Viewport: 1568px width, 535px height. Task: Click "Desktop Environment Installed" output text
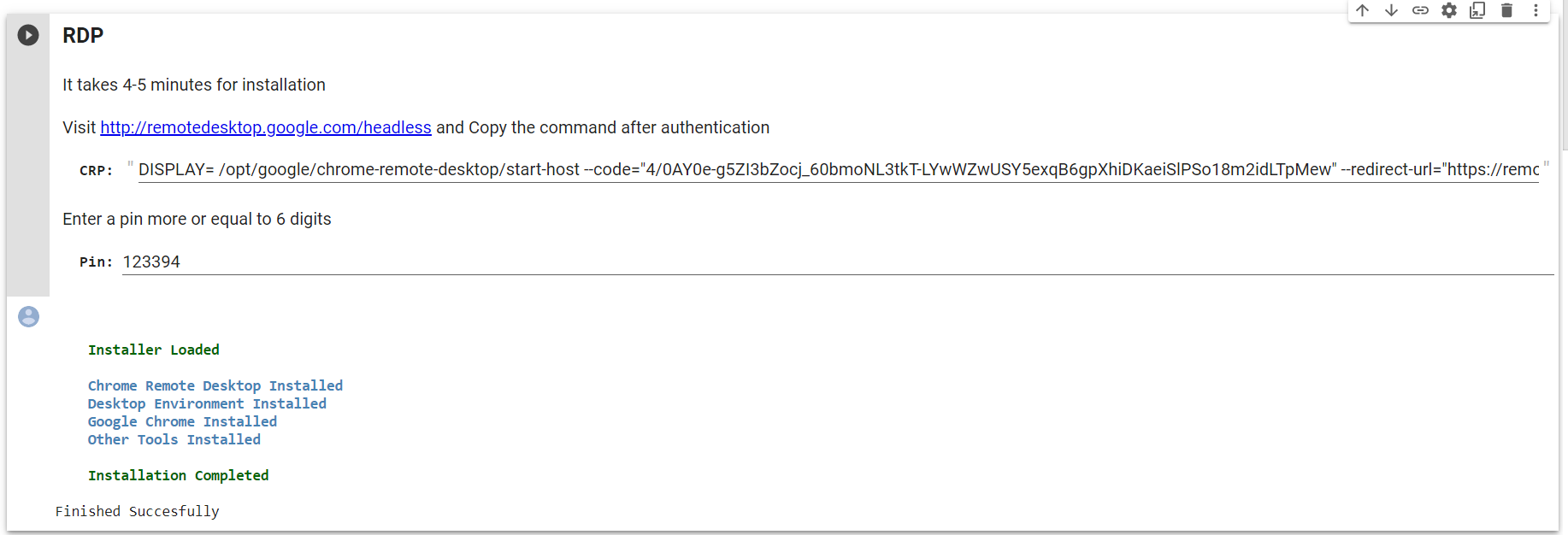pos(207,403)
